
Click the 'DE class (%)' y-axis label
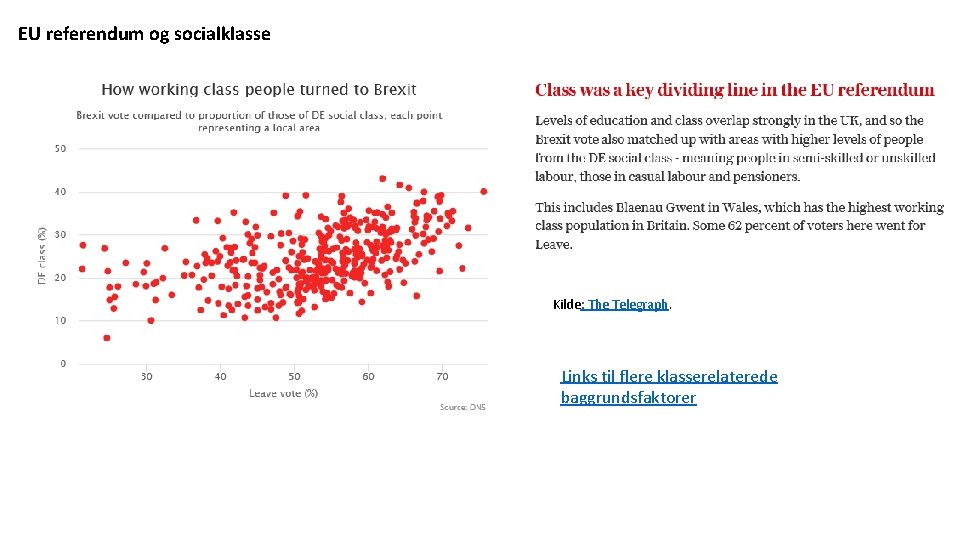[42, 257]
